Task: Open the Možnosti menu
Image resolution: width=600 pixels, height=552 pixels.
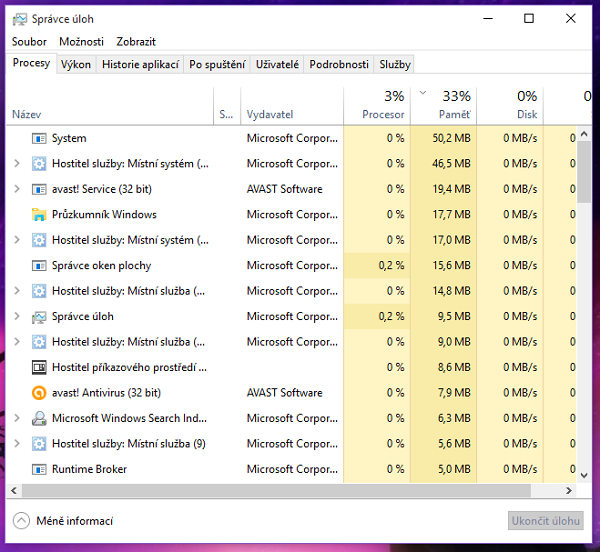Action: [x=81, y=42]
